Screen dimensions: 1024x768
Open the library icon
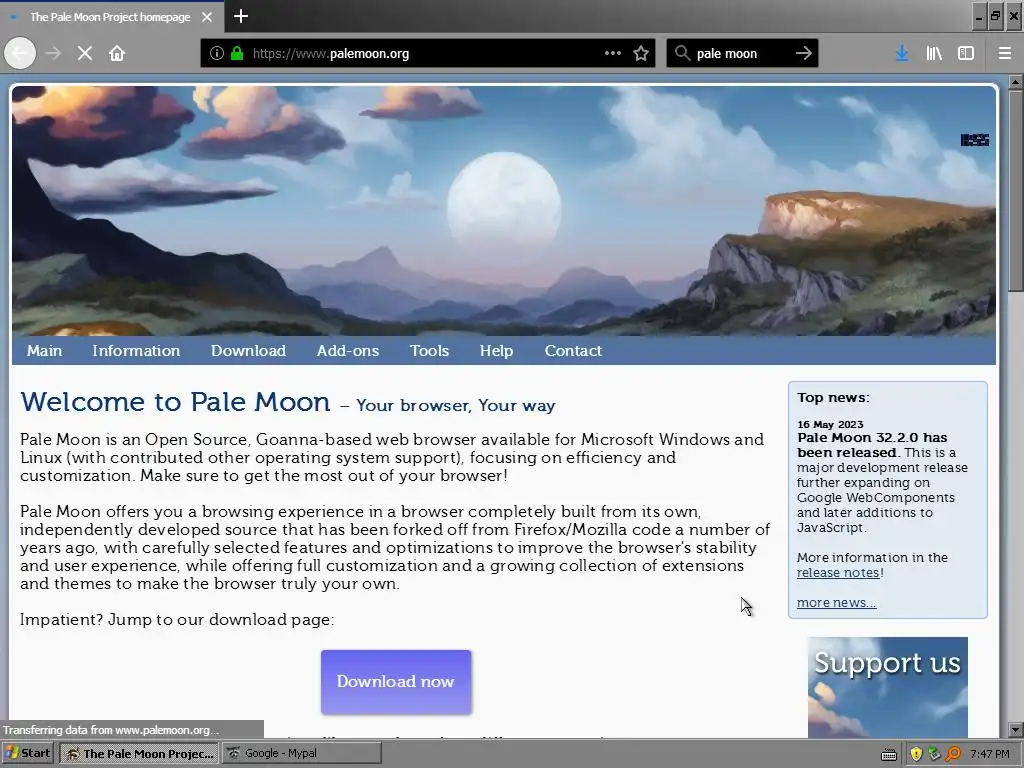pyautogui.click(x=935, y=53)
